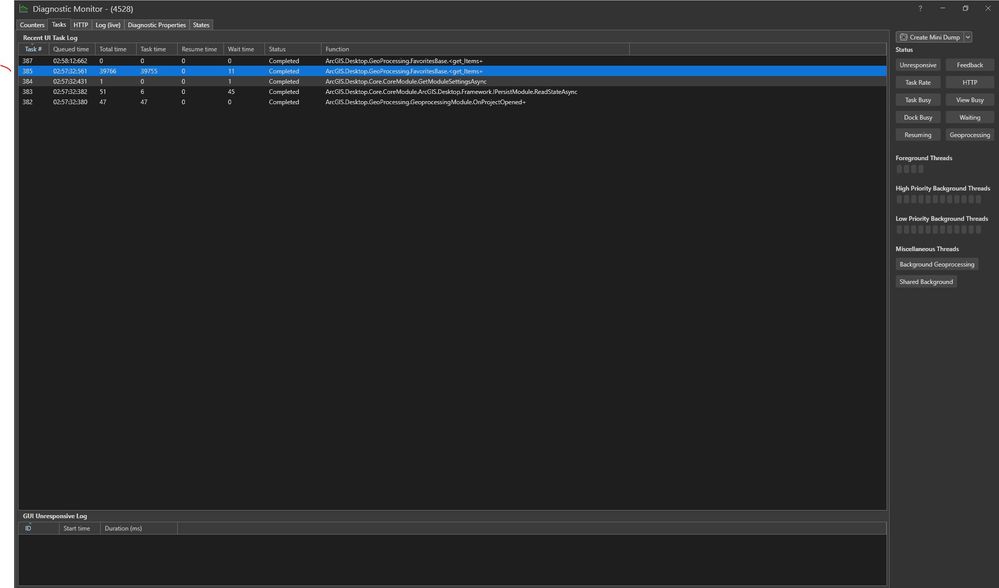Click the total time value 51
The width and height of the screenshot is (999, 588).
click(x=103, y=92)
